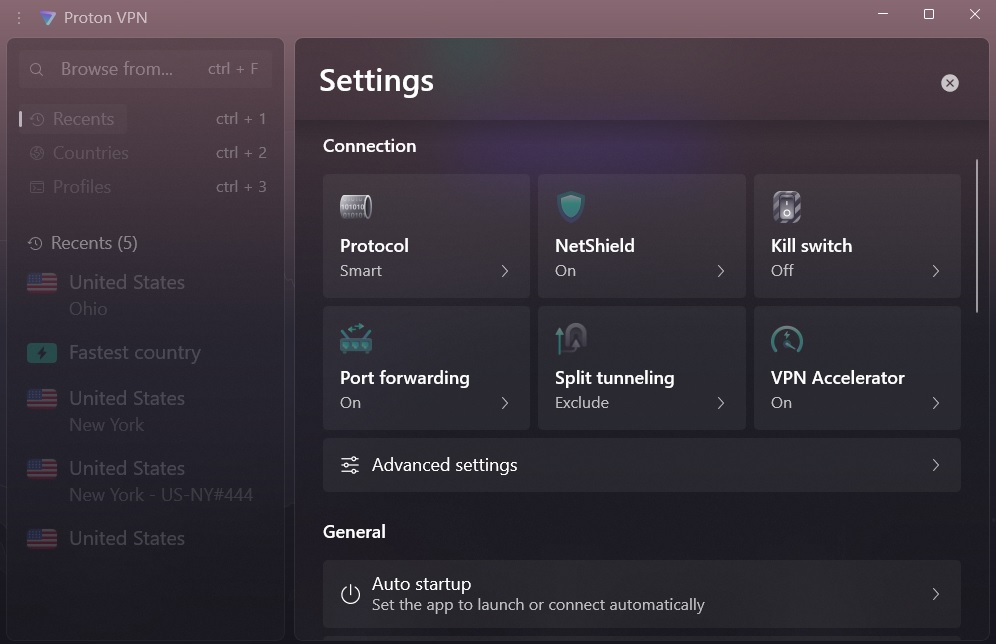Open the Profiles section

click(84, 186)
